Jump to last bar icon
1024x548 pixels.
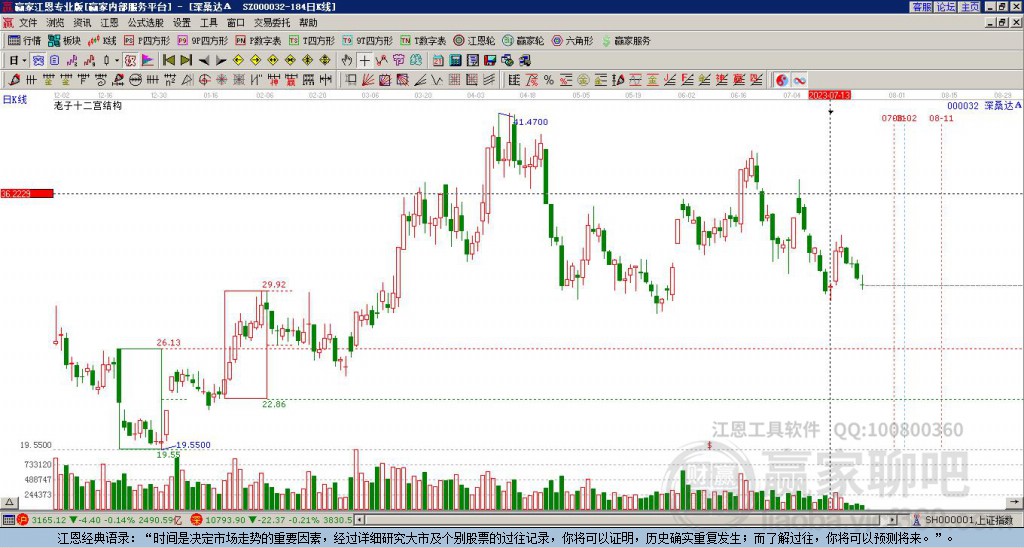186,61
